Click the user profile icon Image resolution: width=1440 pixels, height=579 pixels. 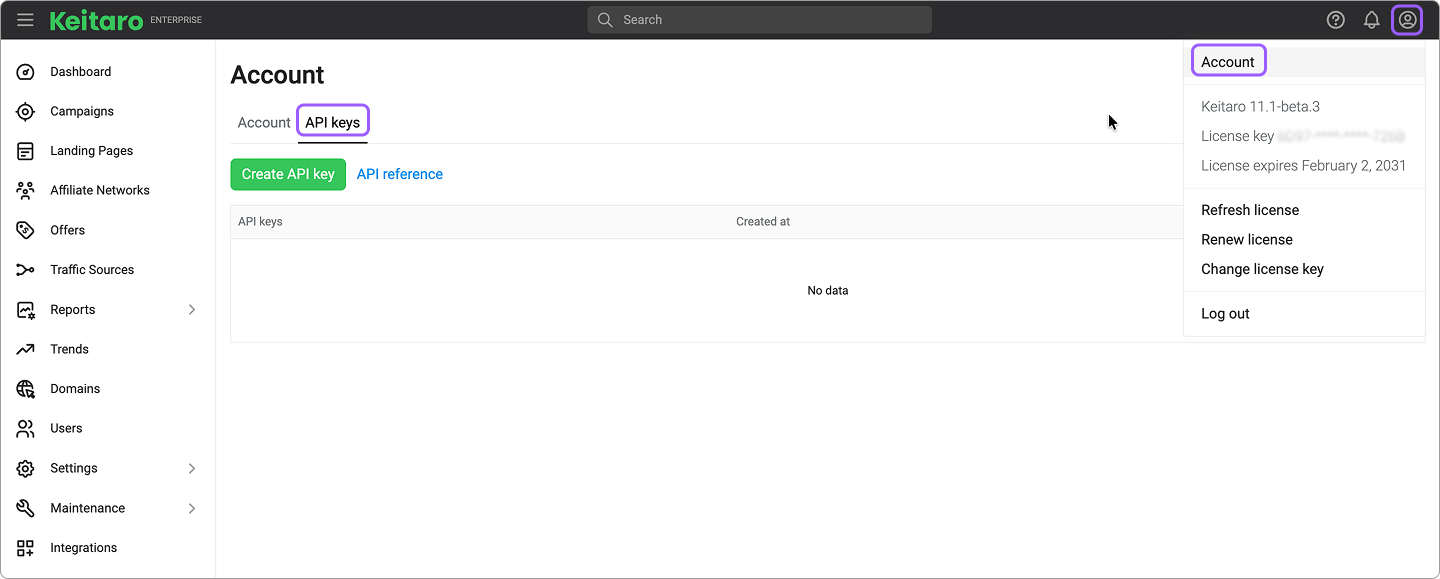point(1407,20)
